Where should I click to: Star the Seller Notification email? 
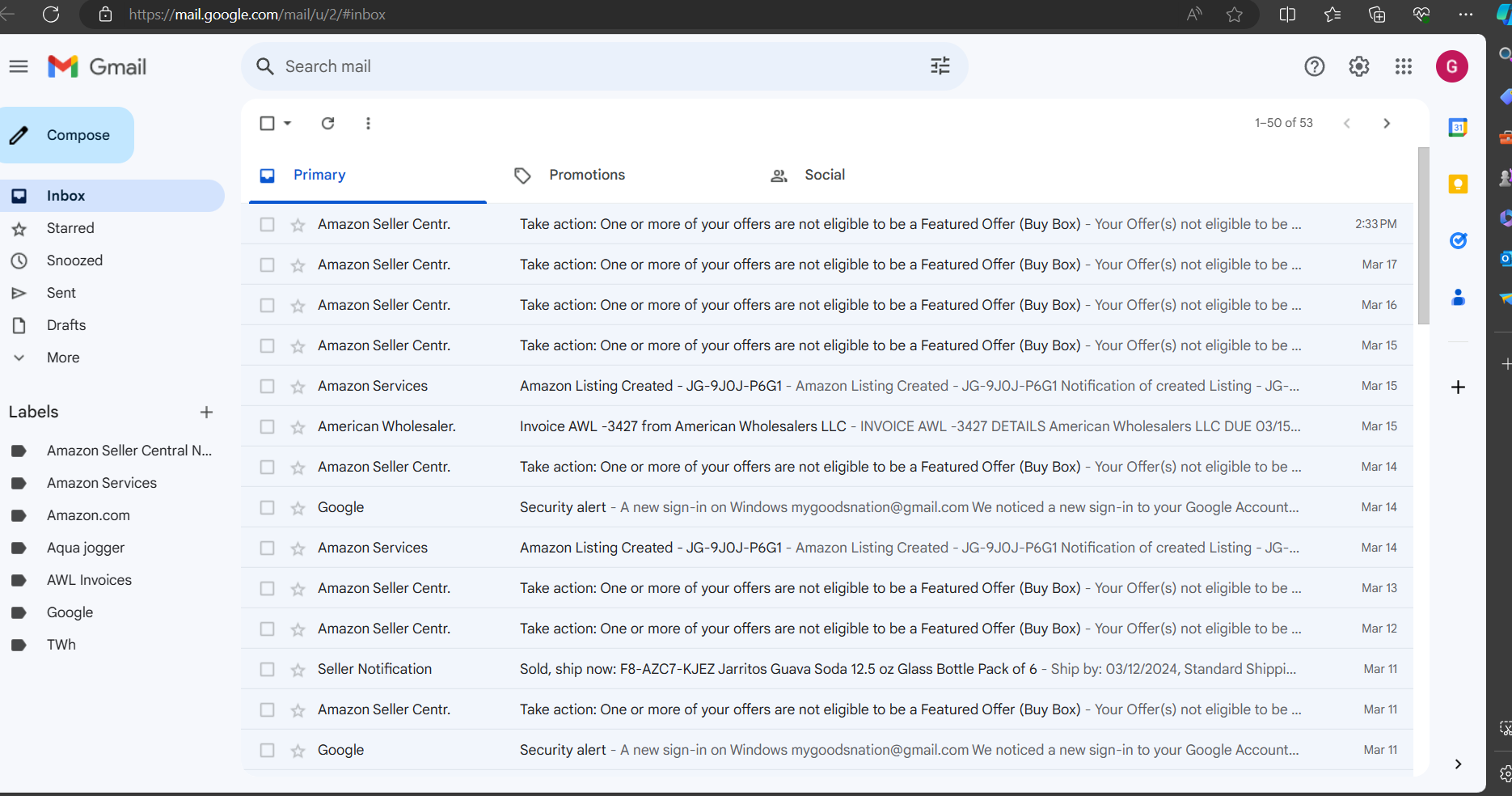pyautogui.click(x=298, y=669)
